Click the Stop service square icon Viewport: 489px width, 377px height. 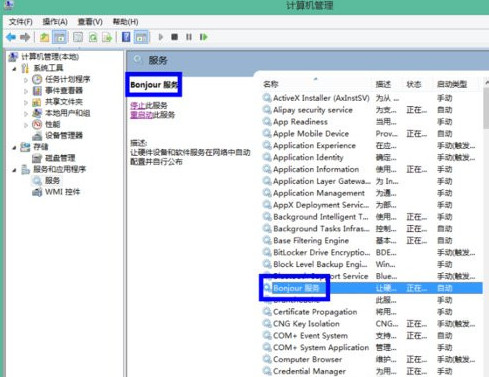(174, 37)
